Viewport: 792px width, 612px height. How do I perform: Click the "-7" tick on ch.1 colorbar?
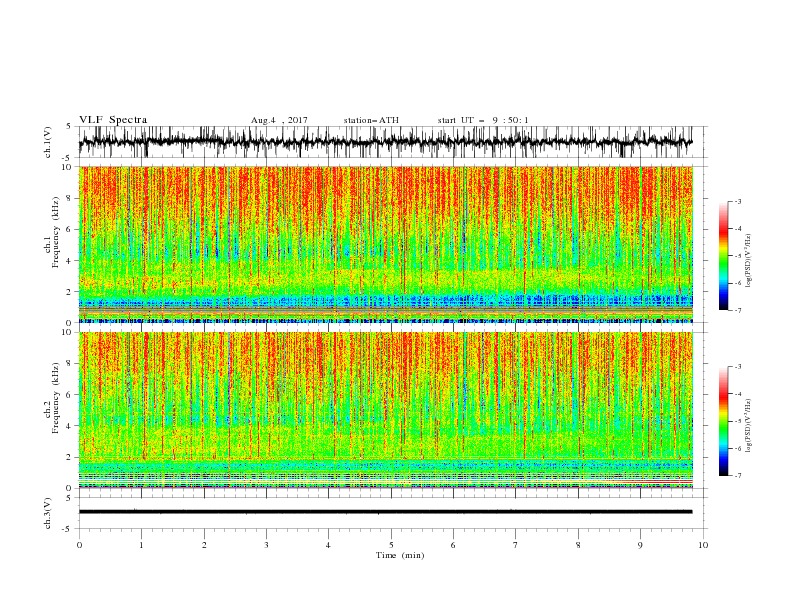pyautogui.click(x=738, y=311)
